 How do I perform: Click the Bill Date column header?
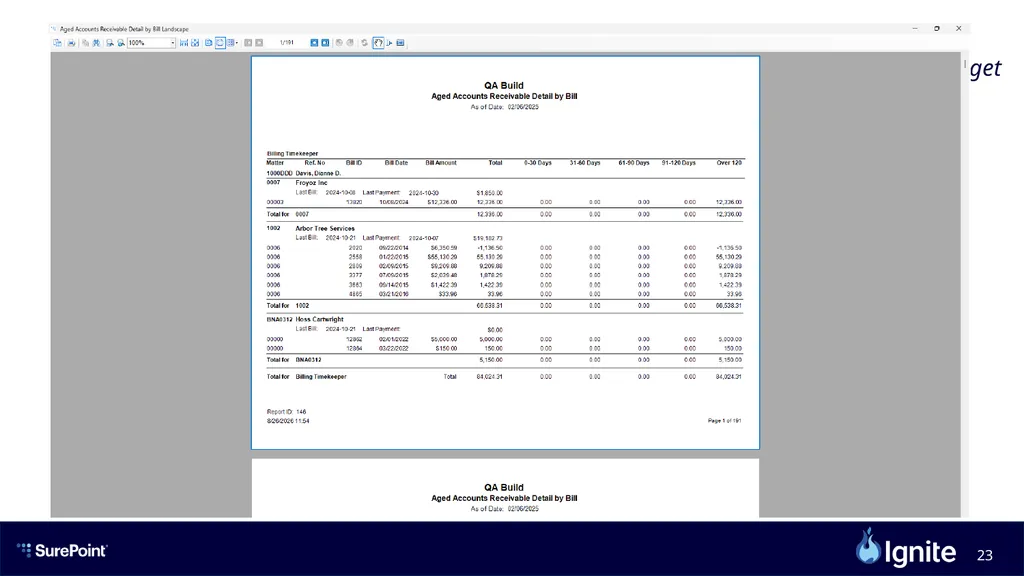(396, 163)
